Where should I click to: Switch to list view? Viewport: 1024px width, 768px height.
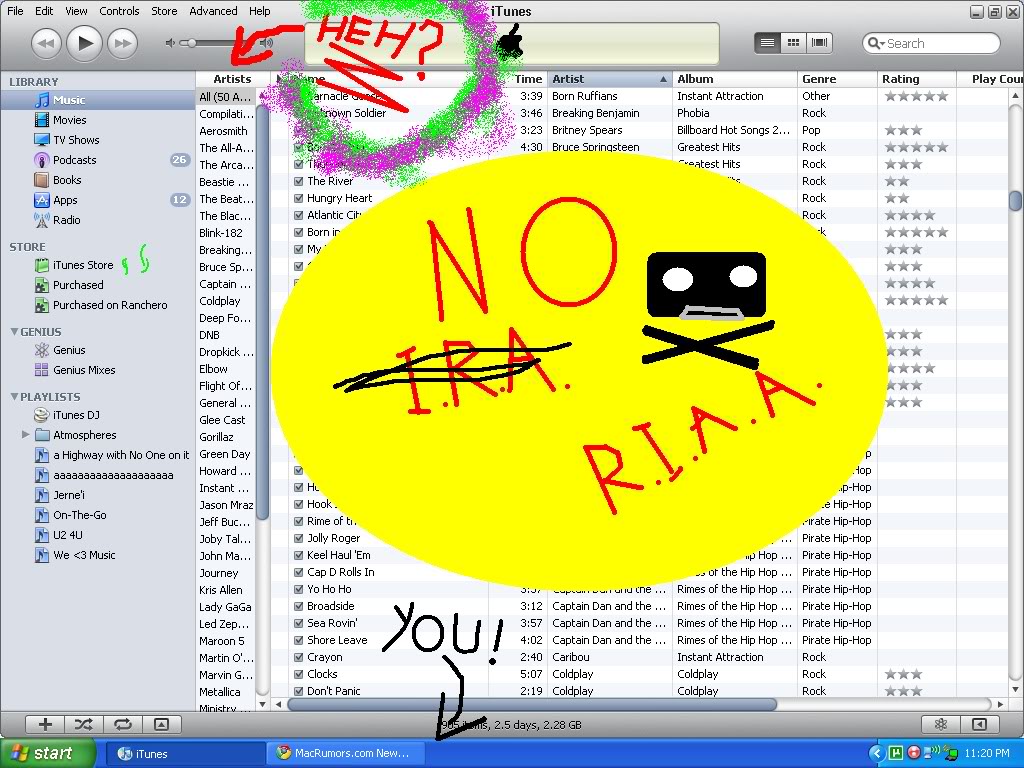pyautogui.click(x=767, y=43)
